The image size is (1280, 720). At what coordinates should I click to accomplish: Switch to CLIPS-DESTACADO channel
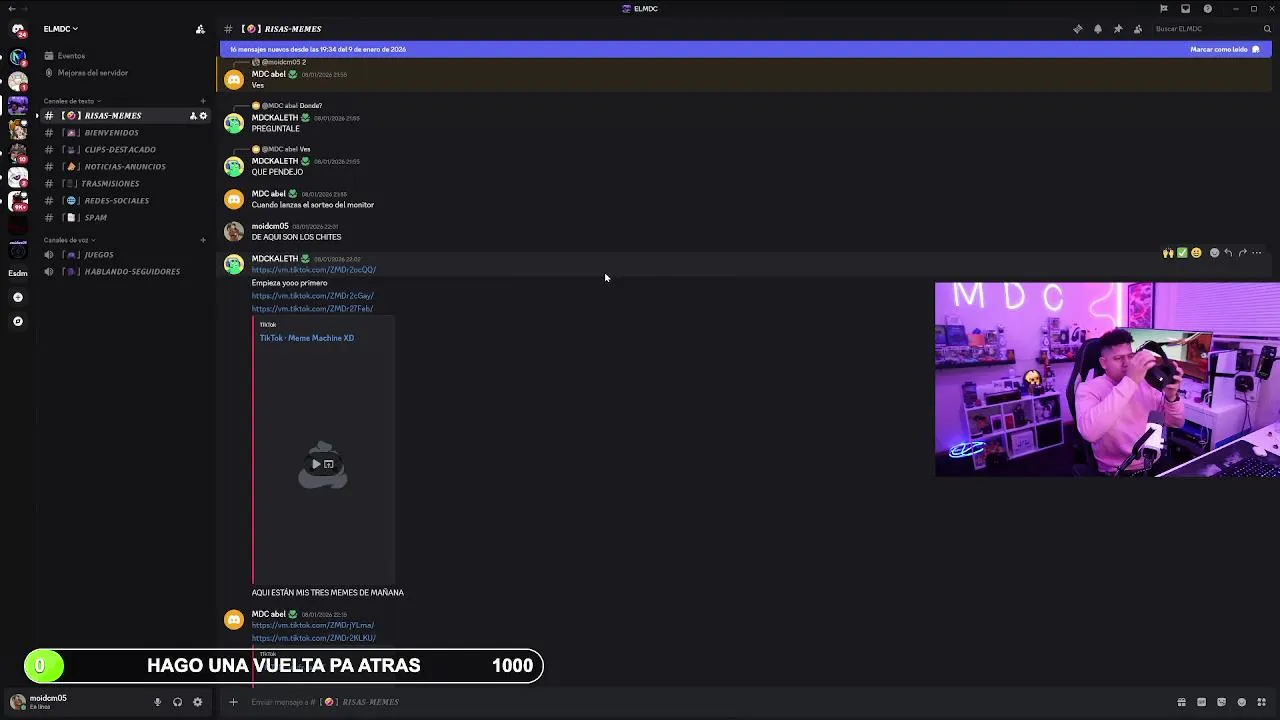point(123,150)
